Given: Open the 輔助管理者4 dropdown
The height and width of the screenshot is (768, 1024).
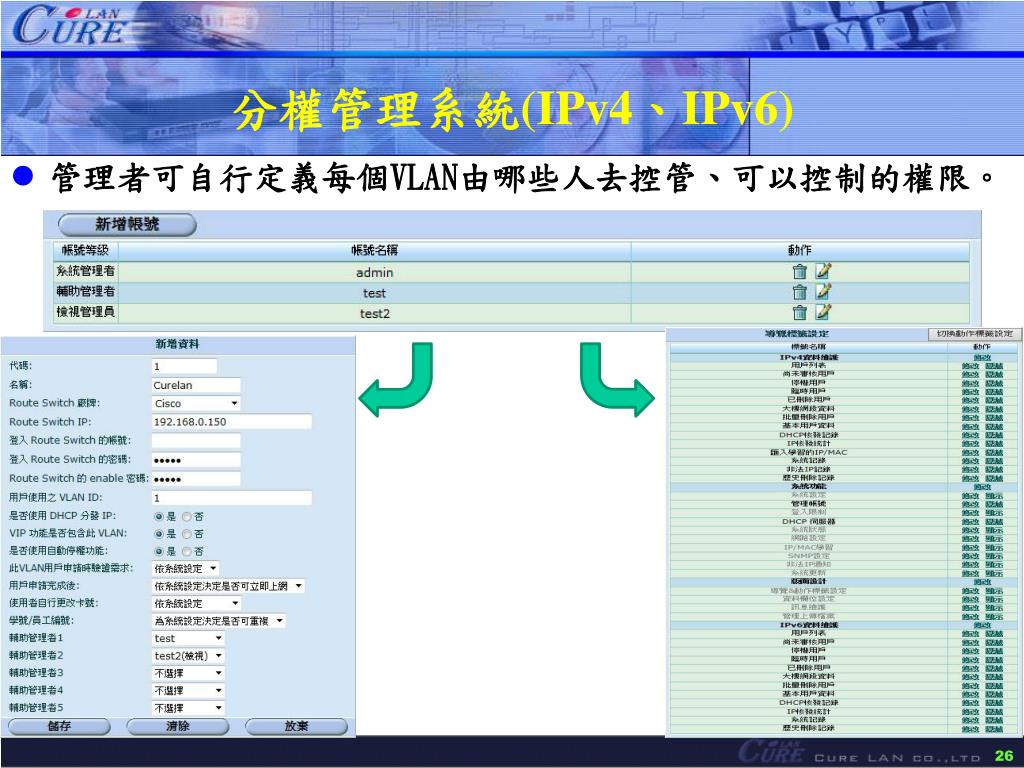Looking at the screenshot, I should [188, 691].
